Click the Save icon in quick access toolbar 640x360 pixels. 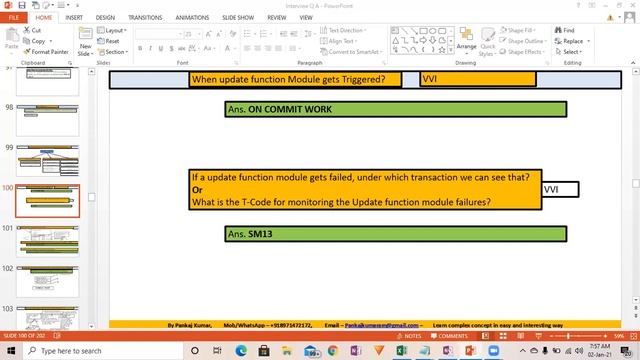pyautogui.click(x=22, y=5)
